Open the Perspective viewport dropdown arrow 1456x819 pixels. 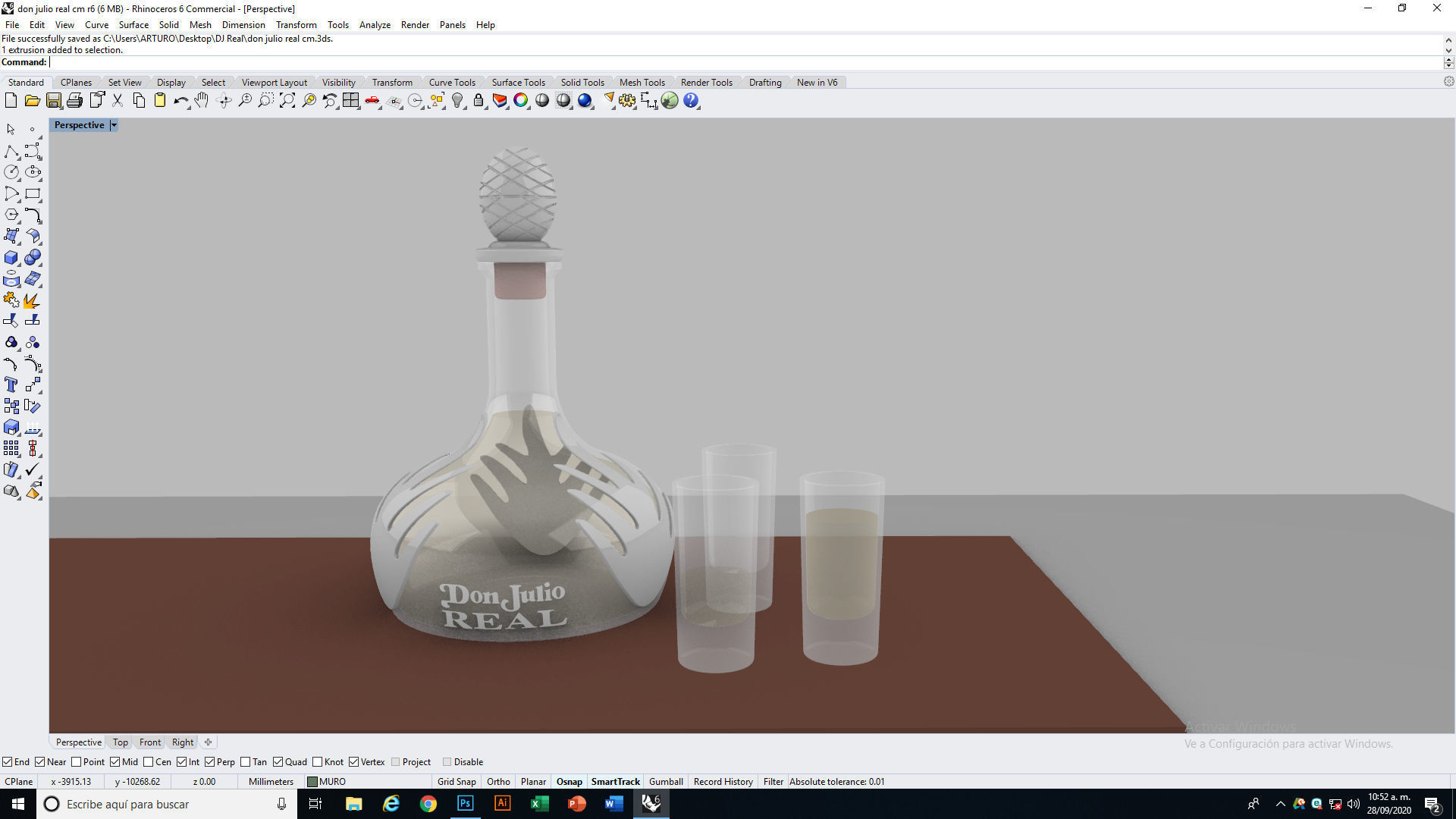tap(114, 125)
